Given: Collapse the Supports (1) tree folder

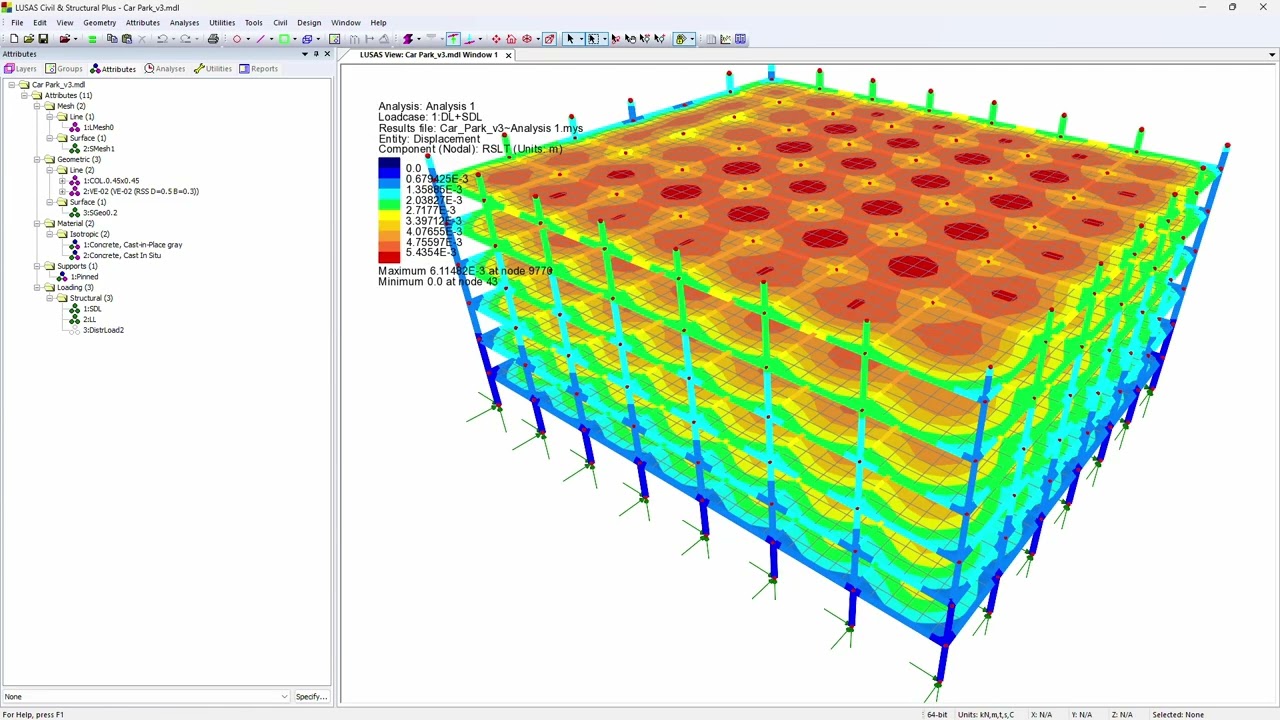Looking at the screenshot, I should pyautogui.click(x=37, y=266).
